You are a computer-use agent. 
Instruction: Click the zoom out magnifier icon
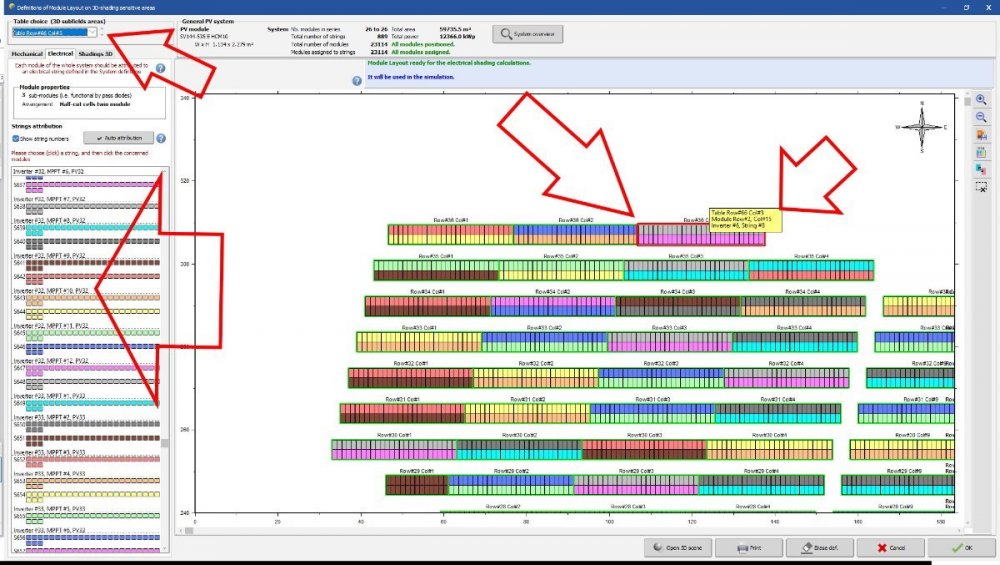coord(980,117)
